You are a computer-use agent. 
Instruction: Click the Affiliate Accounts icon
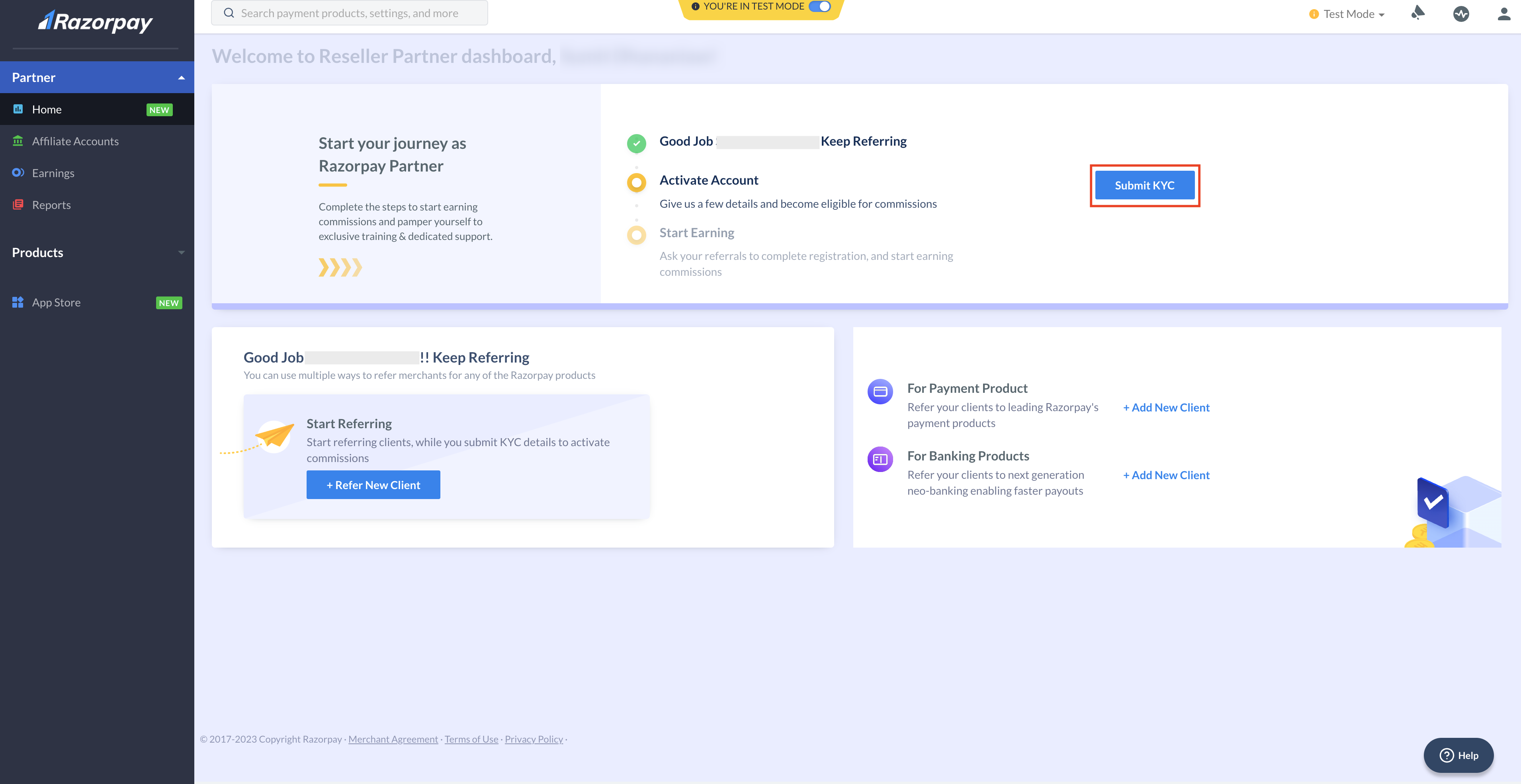[x=17, y=141]
